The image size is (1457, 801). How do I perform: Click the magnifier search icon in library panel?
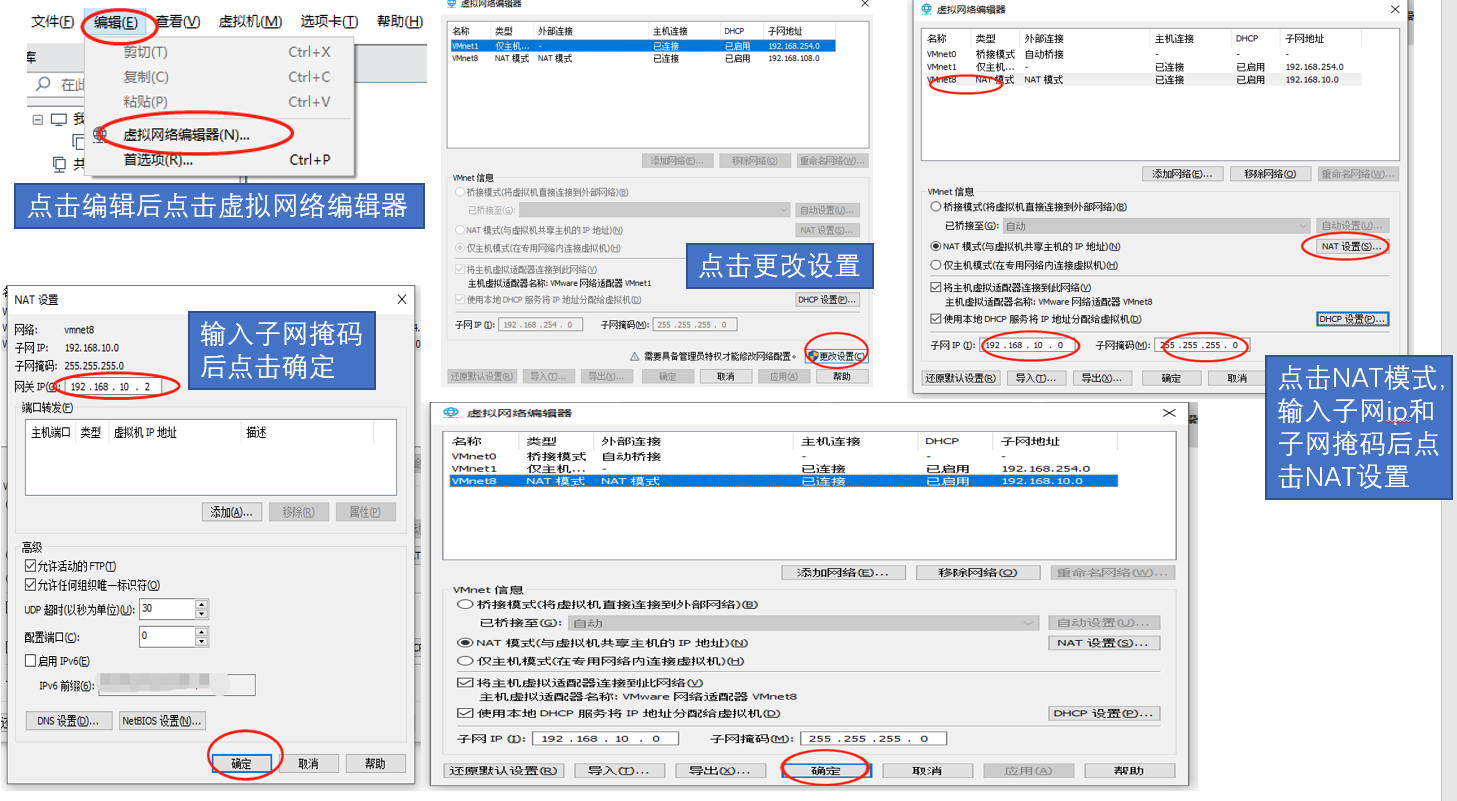[43, 85]
